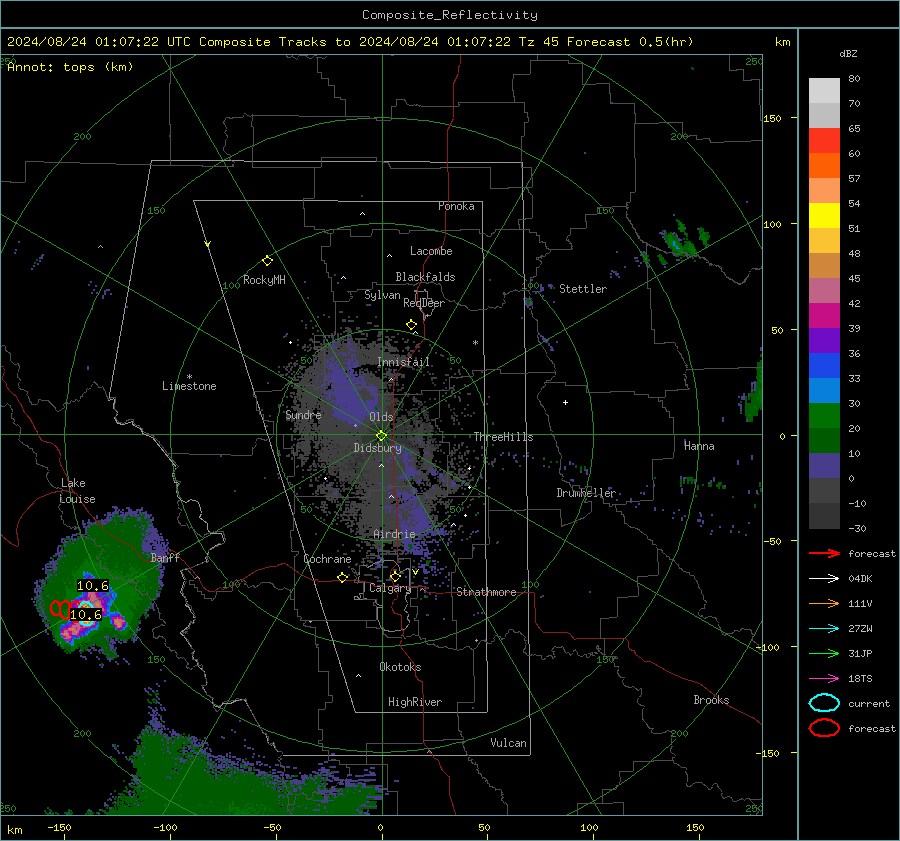The width and height of the screenshot is (900, 841).
Task: Click the Drumheller city label
Action: pyautogui.click(x=586, y=493)
